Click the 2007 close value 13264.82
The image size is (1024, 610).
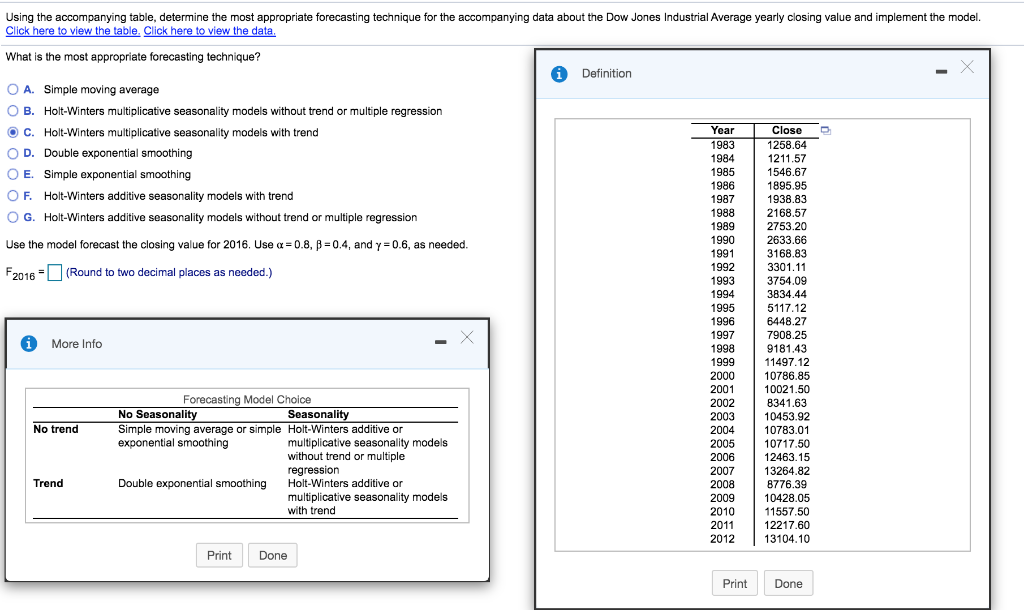tap(786, 471)
